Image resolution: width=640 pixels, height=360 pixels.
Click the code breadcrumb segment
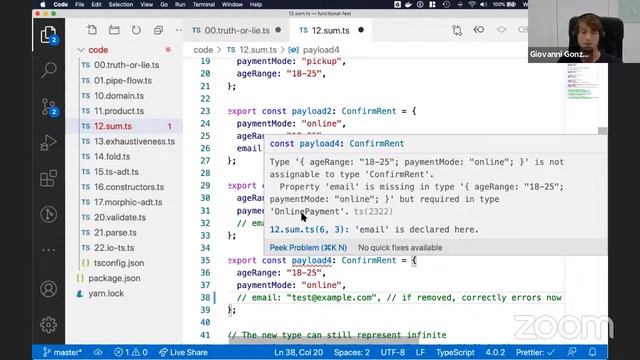point(203,50)
